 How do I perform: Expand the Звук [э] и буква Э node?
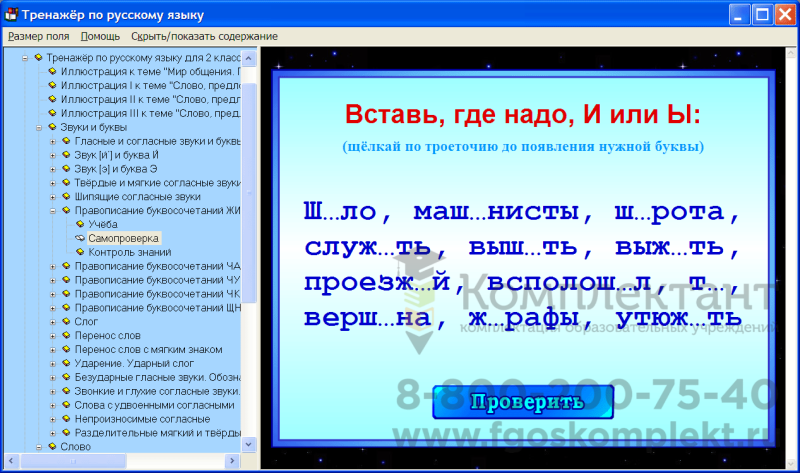point(53,169)
